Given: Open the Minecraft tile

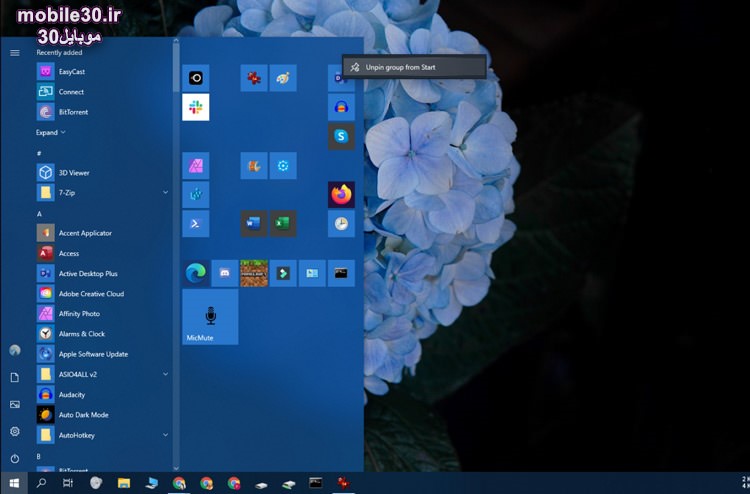Looking at the screenshot, I should click(254, 272).
